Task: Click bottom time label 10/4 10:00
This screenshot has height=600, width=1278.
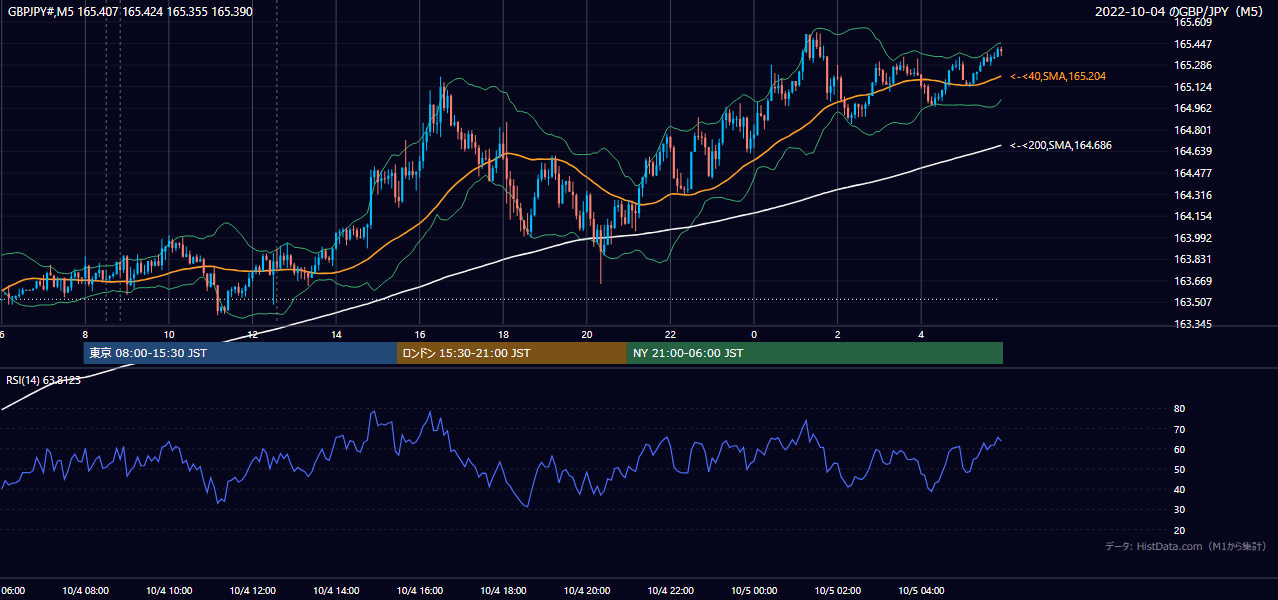Action: point(168,590)
